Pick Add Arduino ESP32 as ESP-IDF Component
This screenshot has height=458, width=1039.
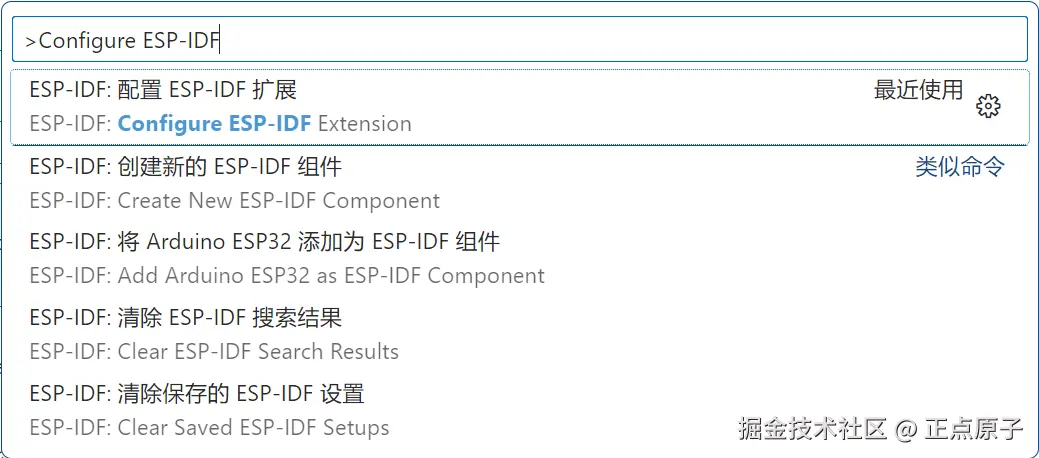click(x=287, y=276)
